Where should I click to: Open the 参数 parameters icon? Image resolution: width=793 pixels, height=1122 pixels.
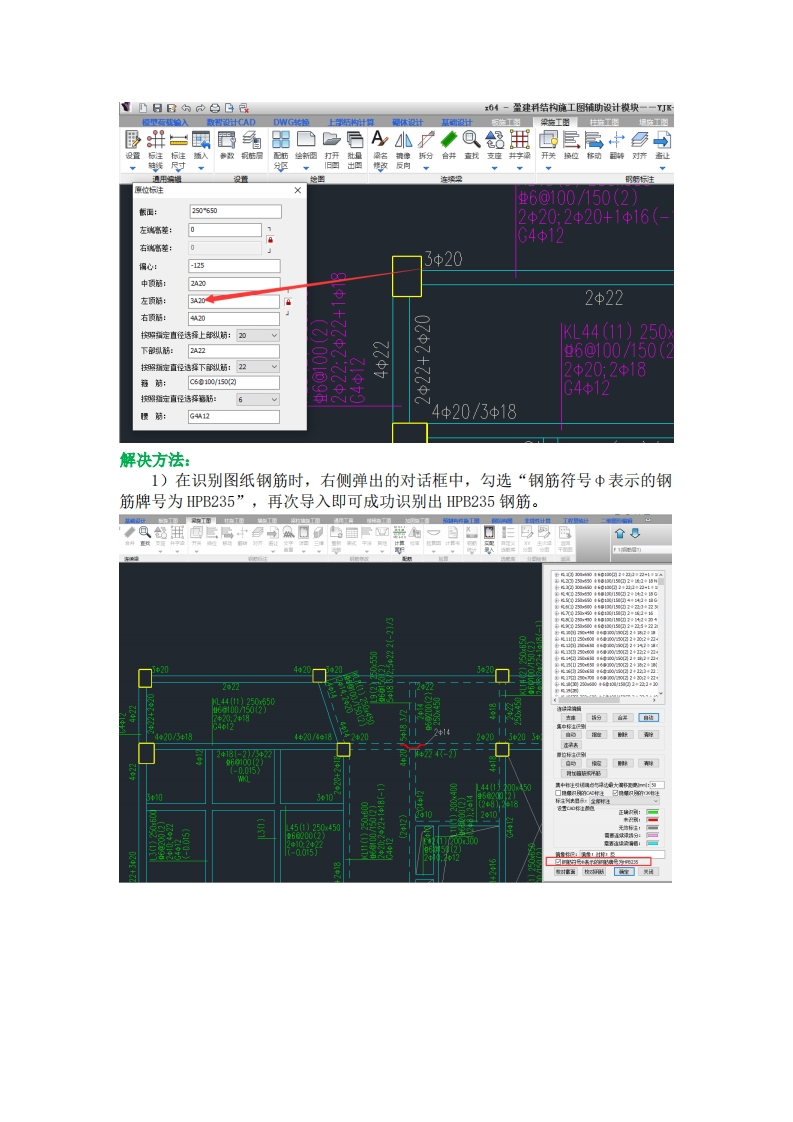(x=227, y=140)
